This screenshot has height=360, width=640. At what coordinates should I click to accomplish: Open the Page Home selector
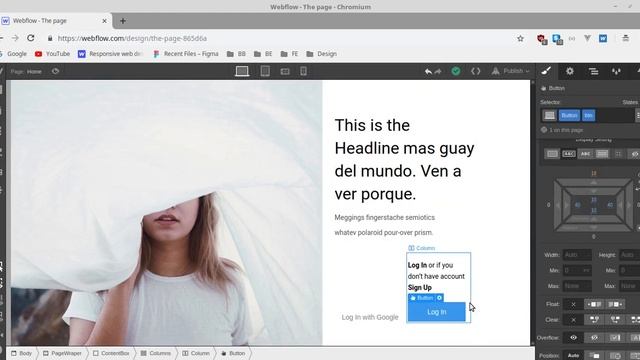tap(26, 71)
